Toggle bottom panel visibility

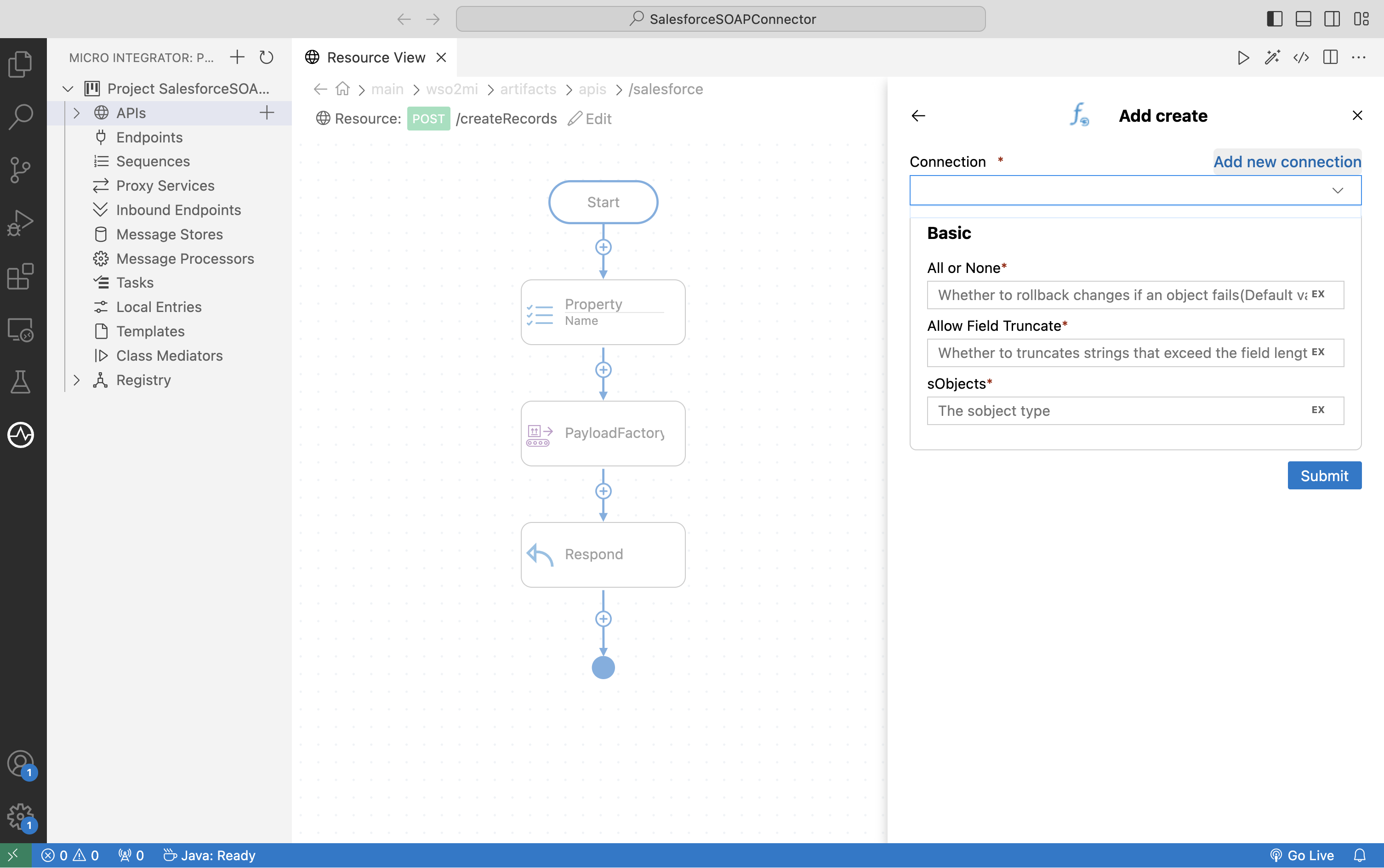pyautogui.click(x=1304, y=19)
